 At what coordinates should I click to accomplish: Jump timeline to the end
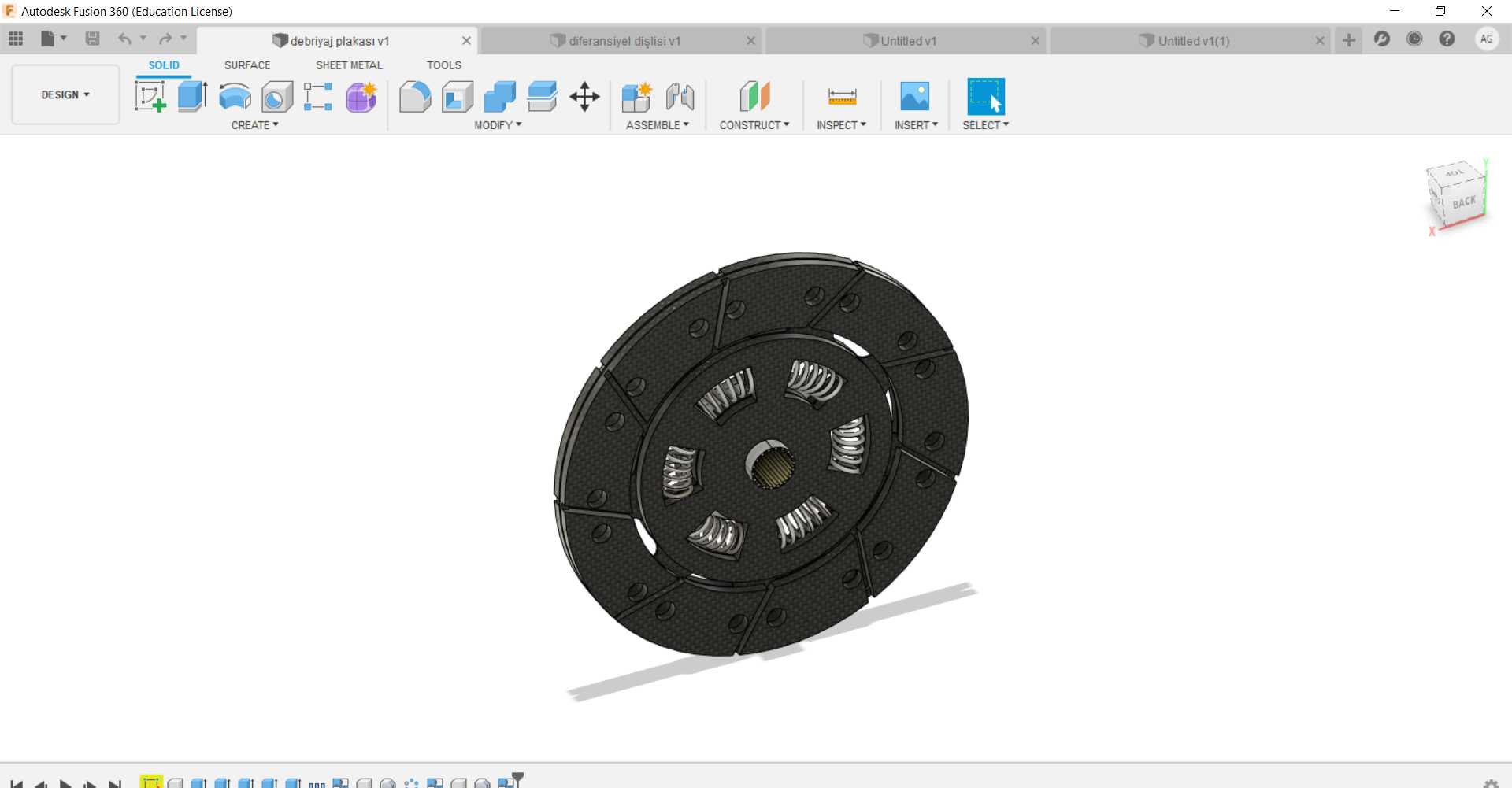tap(115, 784)
